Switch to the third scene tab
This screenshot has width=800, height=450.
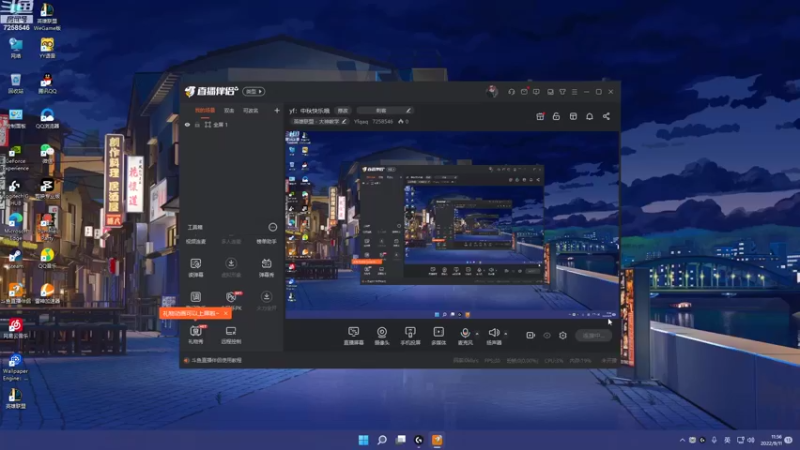coord(251,110)
